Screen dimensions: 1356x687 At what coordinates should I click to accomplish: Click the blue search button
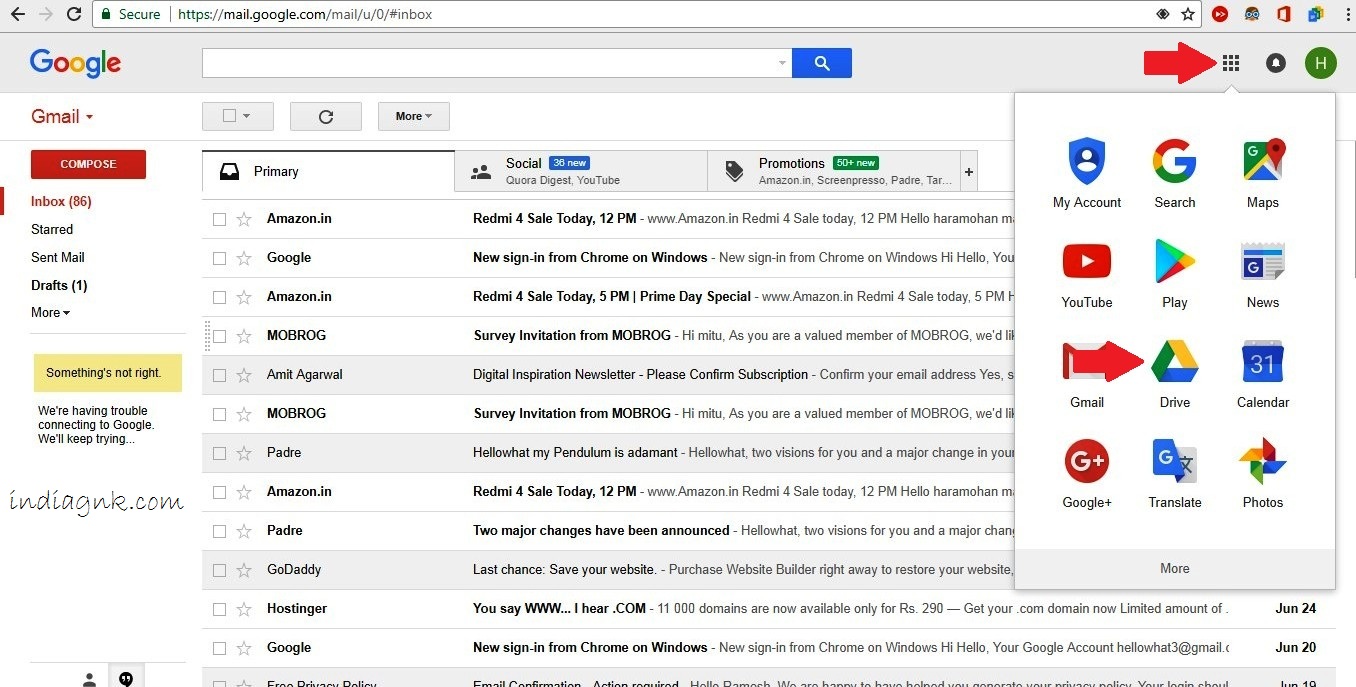tap(821, 63)
